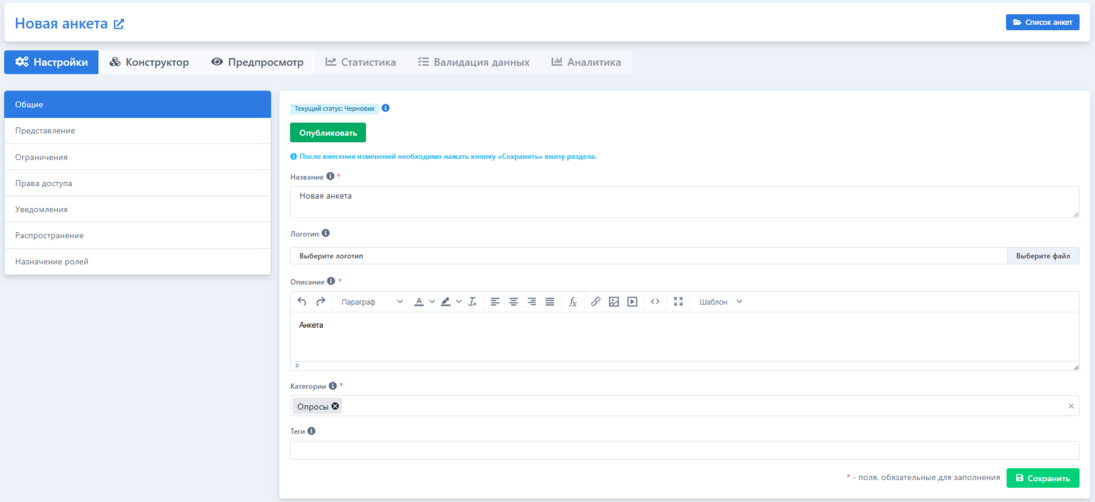Screen dimensions: 1095x502
Task: Expand the text color picker arrow
Action: click(x=432, y=302)
